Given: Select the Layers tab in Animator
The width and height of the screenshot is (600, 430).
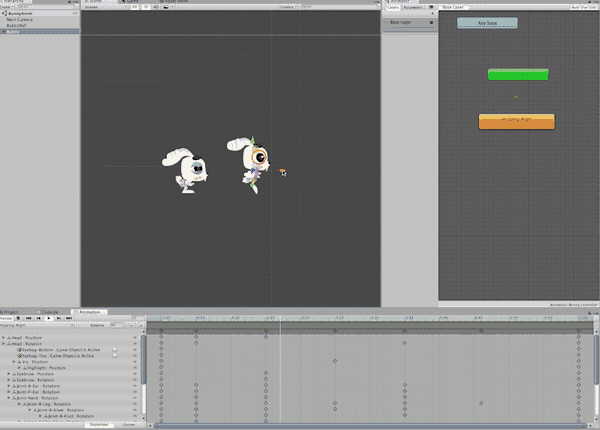Looking at the screenshot, I should 393,7.
